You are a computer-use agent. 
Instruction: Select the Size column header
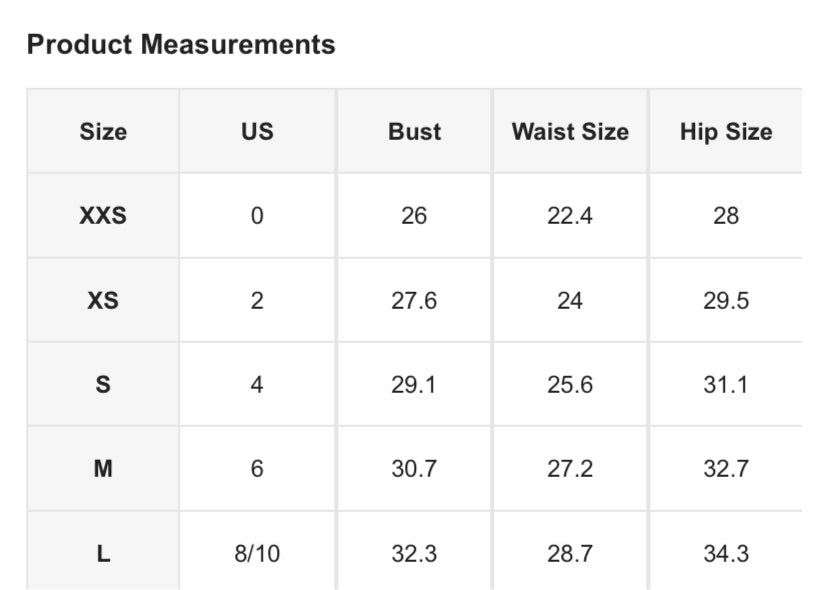pos(103,131)
